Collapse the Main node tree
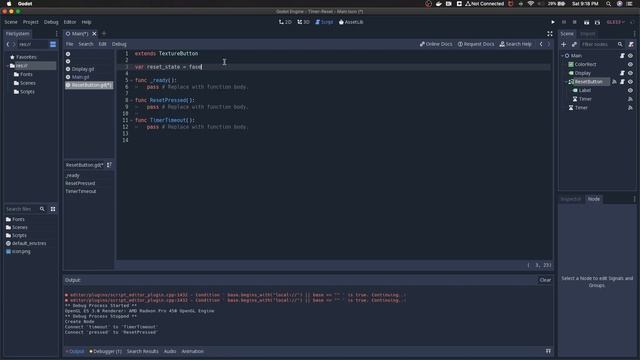Viewport: 640px width, 360px height. pyautogui.click(x=562, y=56)
